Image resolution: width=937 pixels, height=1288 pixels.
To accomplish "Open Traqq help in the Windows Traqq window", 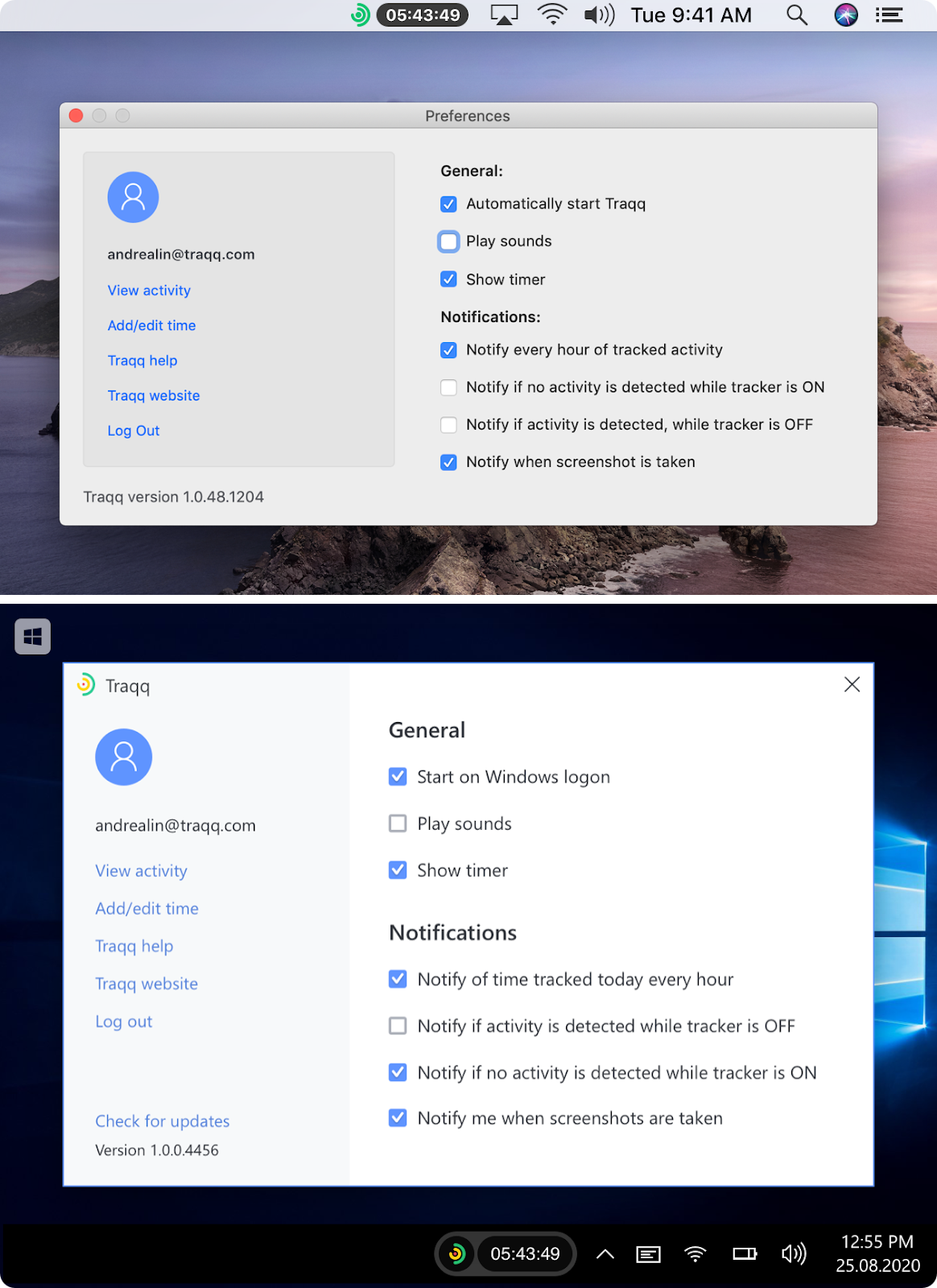I will [134, 947].
